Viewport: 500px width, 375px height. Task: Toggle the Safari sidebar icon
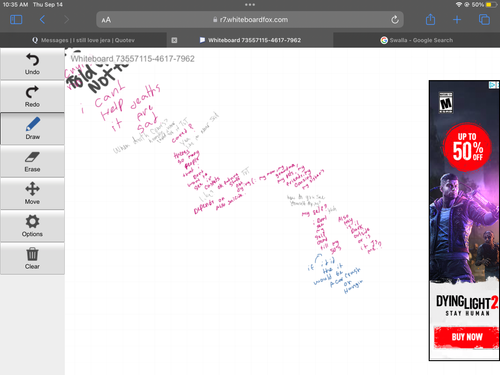(16, 20)
